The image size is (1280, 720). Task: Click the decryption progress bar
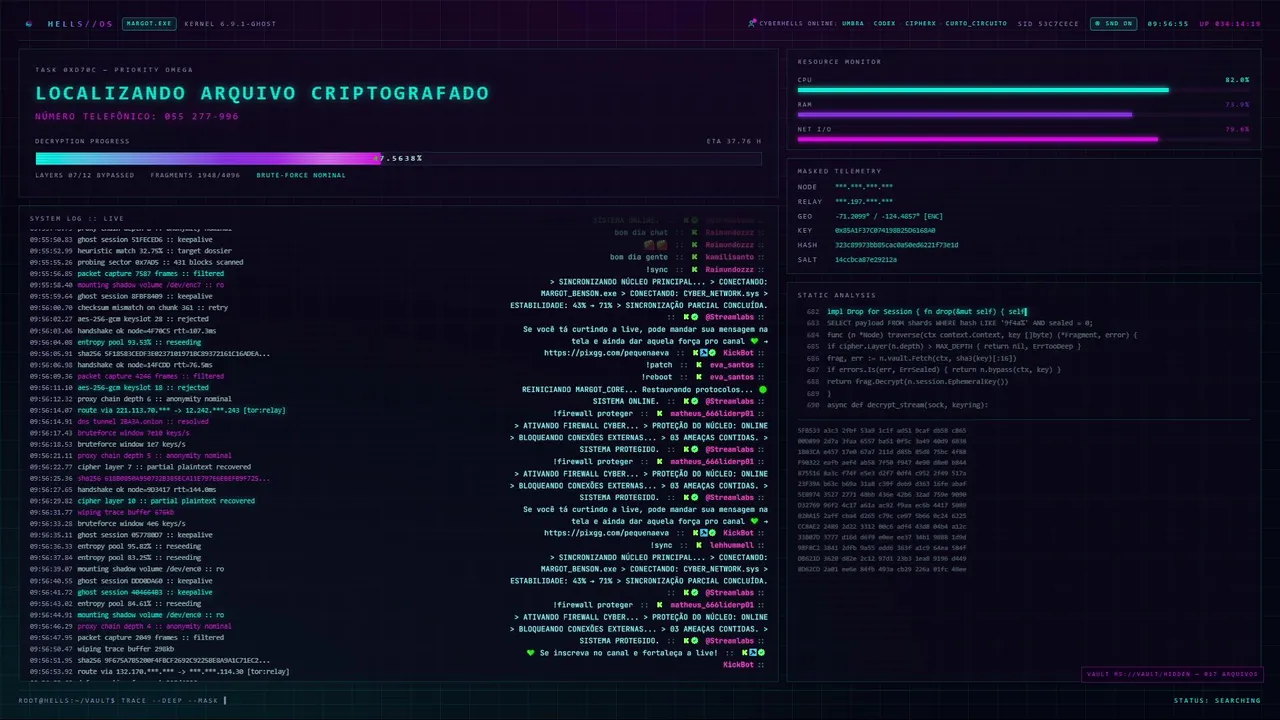398,158
